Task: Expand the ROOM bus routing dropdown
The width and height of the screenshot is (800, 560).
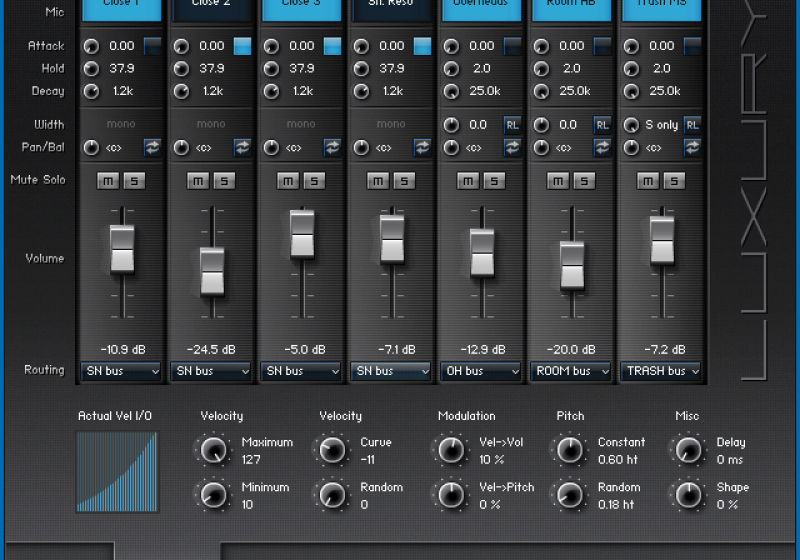Action: [x=571, y=371]
